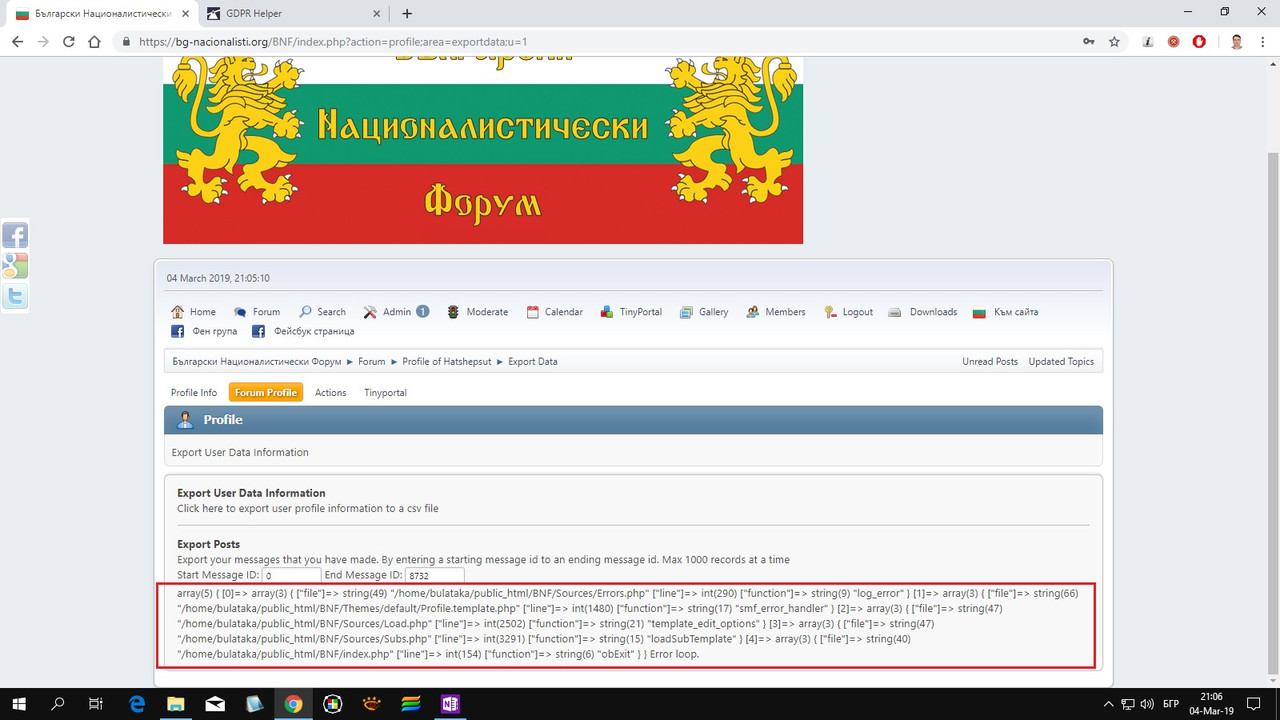Log out using the Logout item
The width and height of the screenshot is (1280, 720).
point(848,312)
